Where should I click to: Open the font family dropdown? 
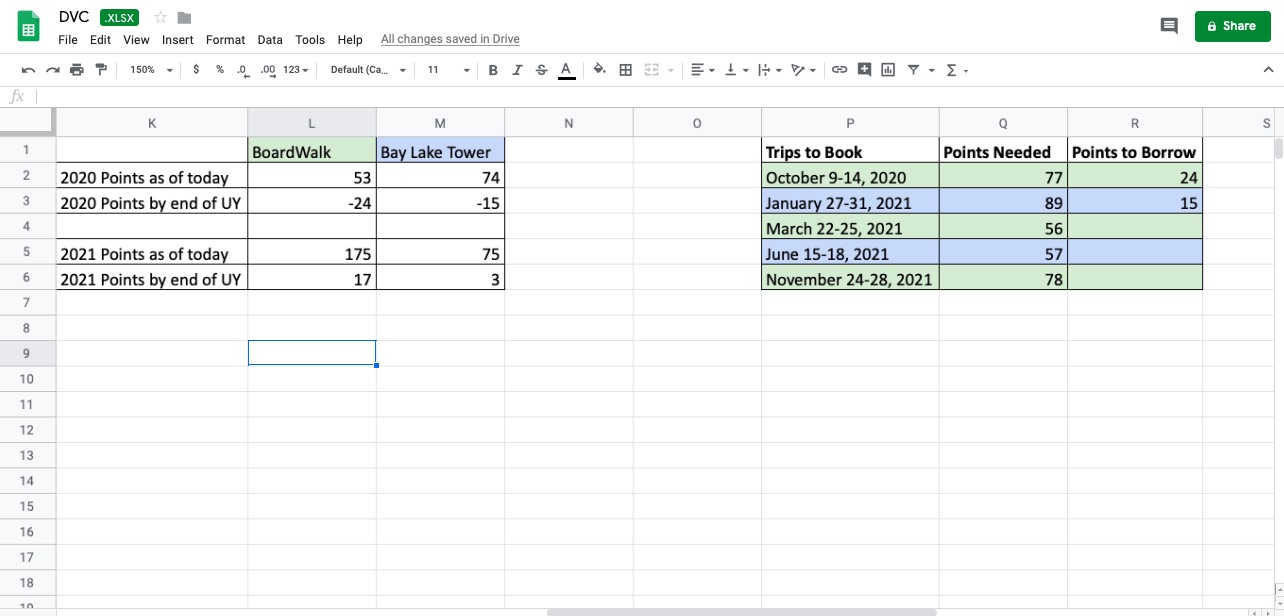pos(368,70)
